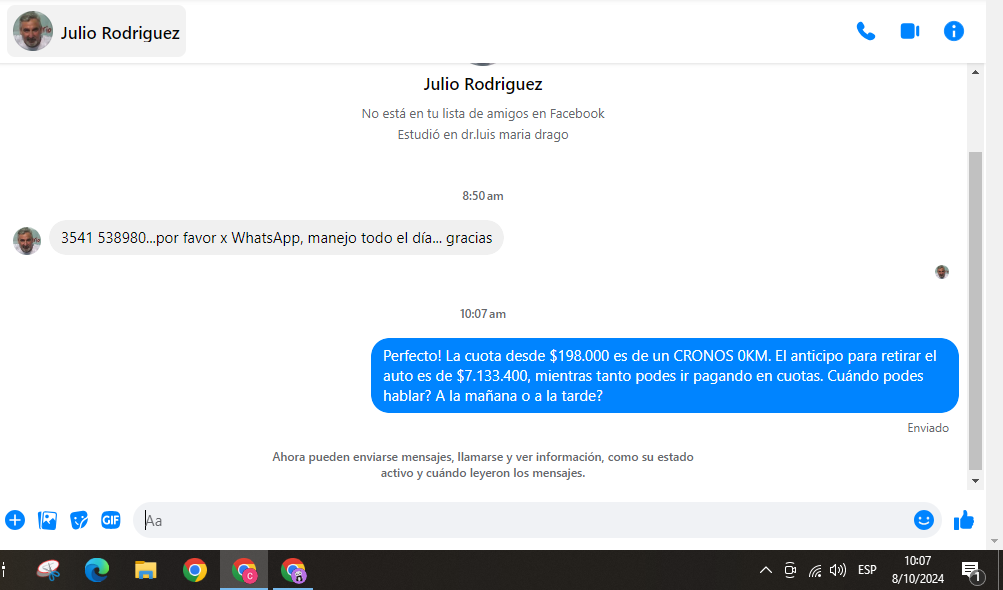The image size is (1003, 590).
Task: Open Julio Rodriguez header profile button
Action: (97, 31)
